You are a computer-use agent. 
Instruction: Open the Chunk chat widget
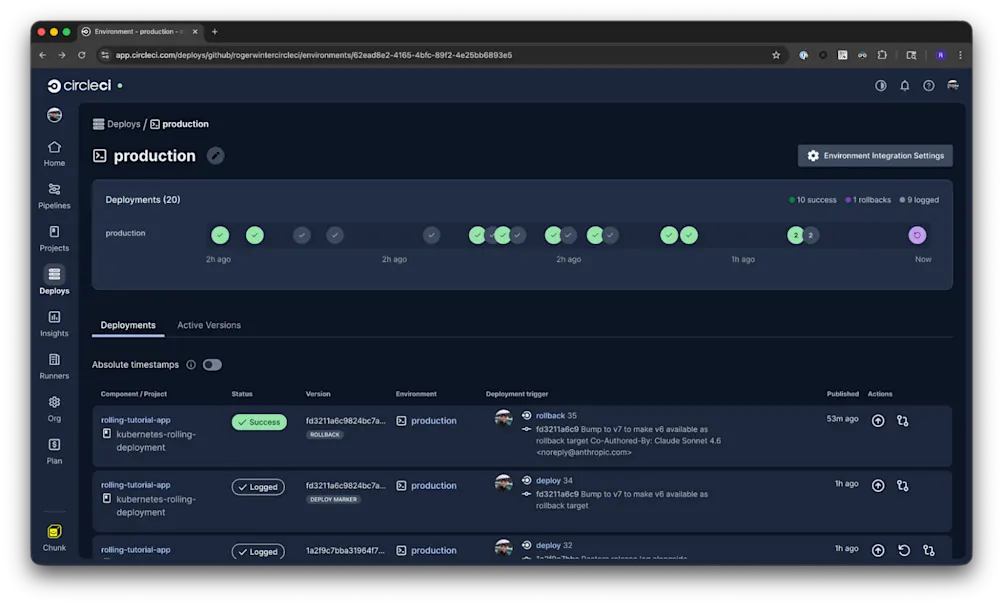pos(53,534)
